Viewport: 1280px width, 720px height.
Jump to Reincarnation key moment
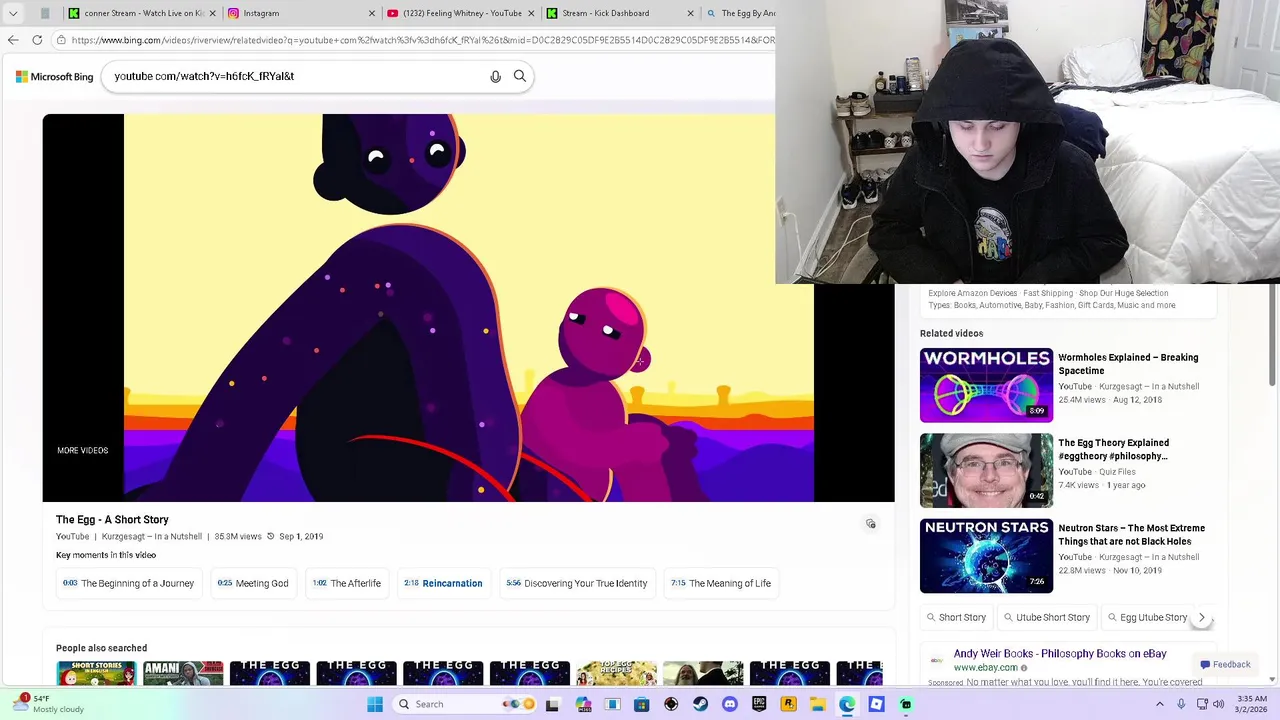tap(443, 583)
